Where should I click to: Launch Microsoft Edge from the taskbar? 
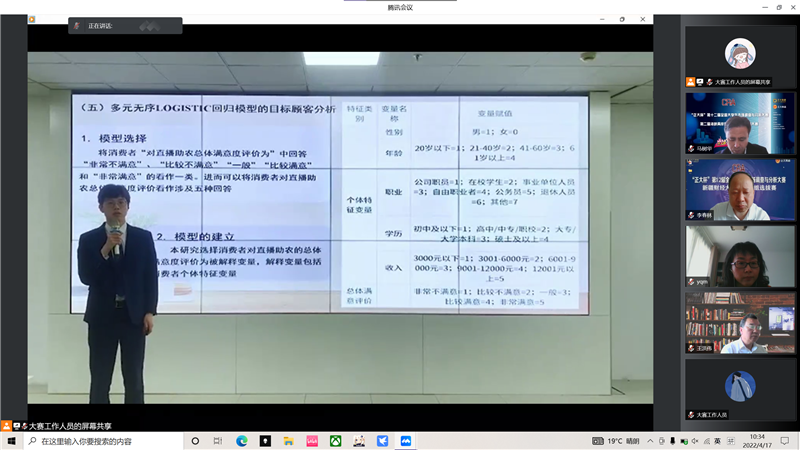click(242, 441)
